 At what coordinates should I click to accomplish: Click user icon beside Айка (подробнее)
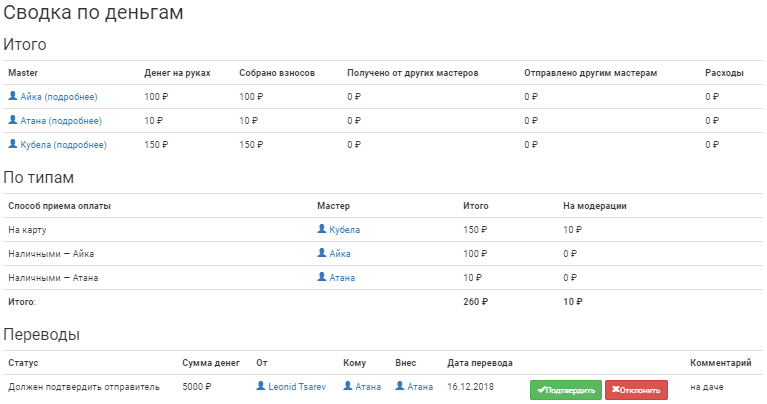click(x=13, y=96)
